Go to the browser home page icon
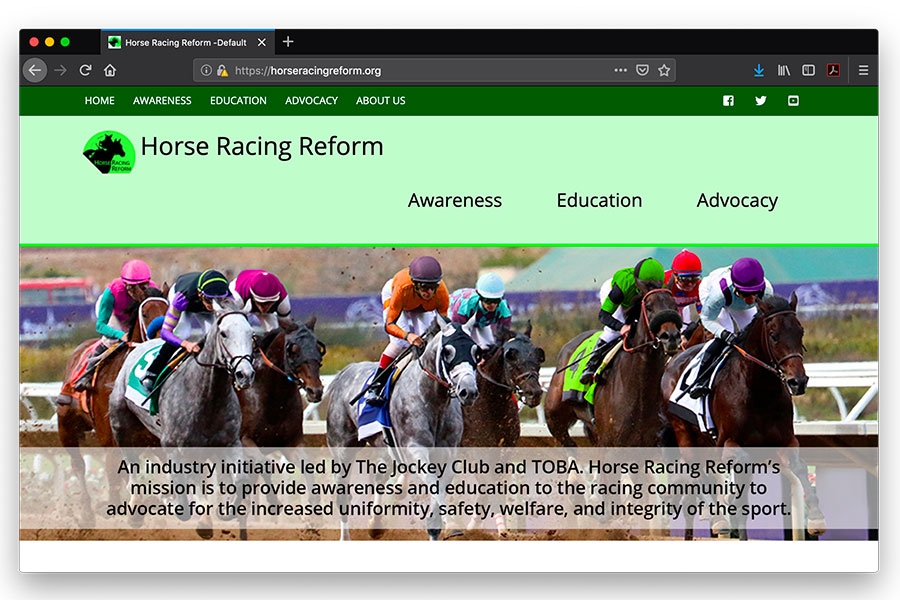Image resolution: width=900 pixels, height=600 pixels. pos(110,70)
